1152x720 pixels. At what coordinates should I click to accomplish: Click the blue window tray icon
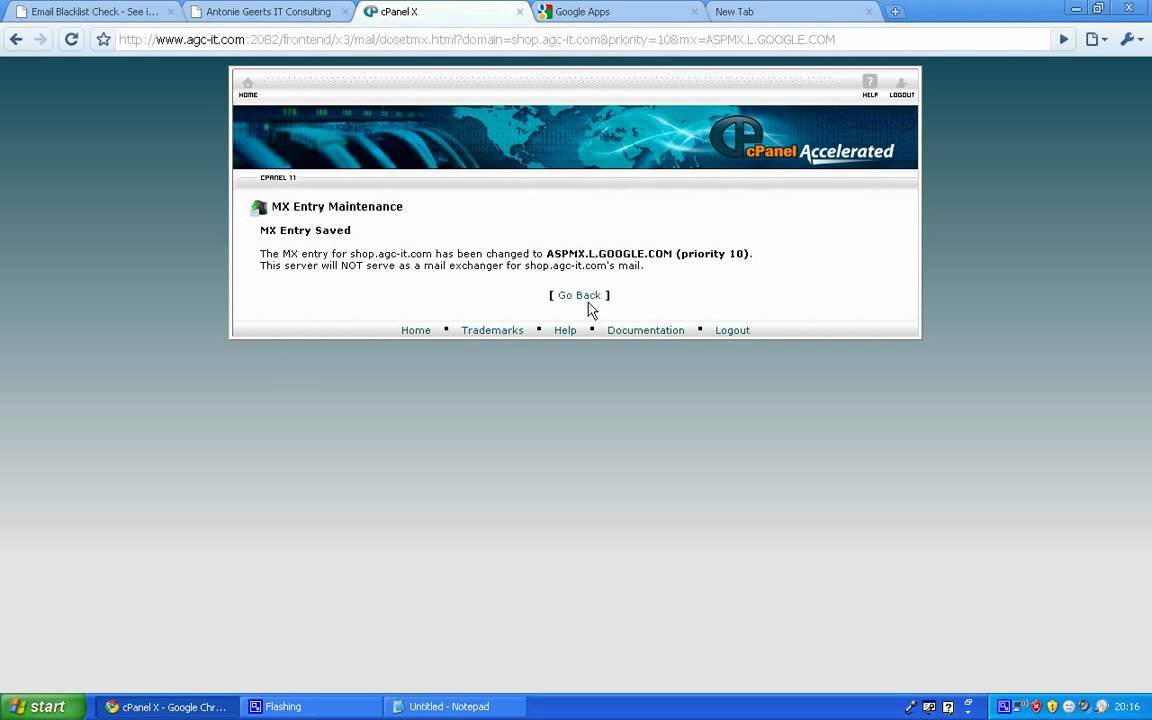pyautogui.click(x=1004, y=707)
